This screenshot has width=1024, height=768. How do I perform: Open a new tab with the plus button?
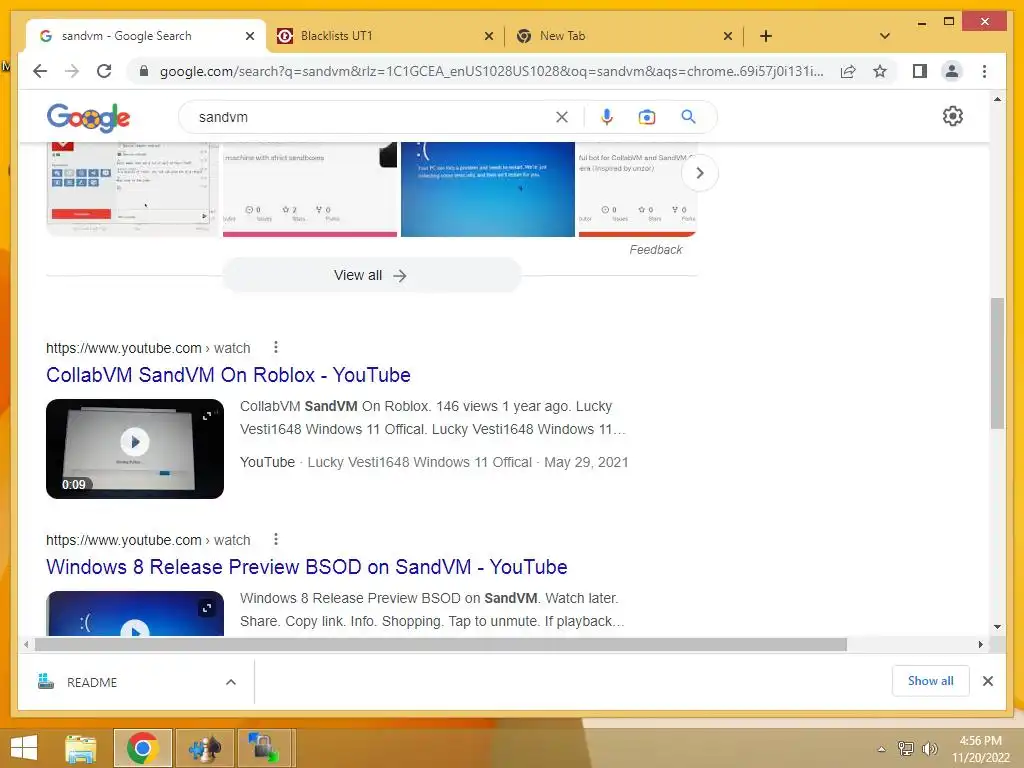(766, 36)
